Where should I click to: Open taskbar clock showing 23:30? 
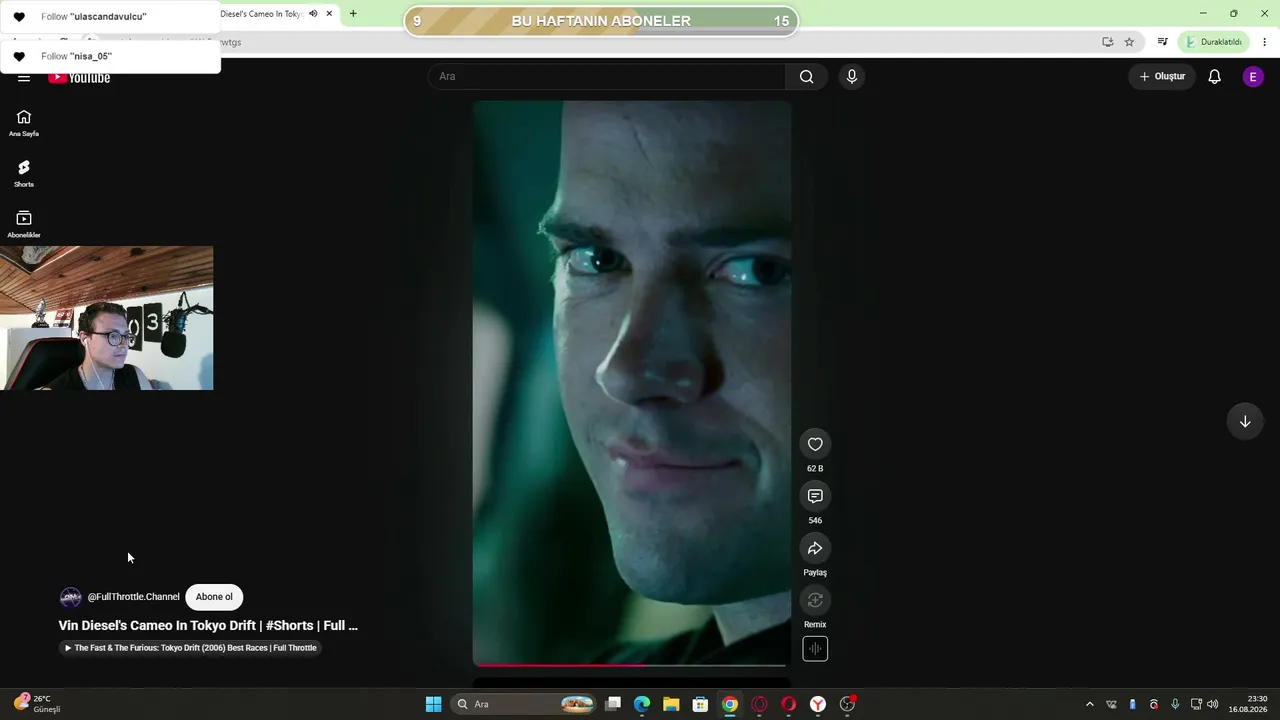click(1248, 704)
